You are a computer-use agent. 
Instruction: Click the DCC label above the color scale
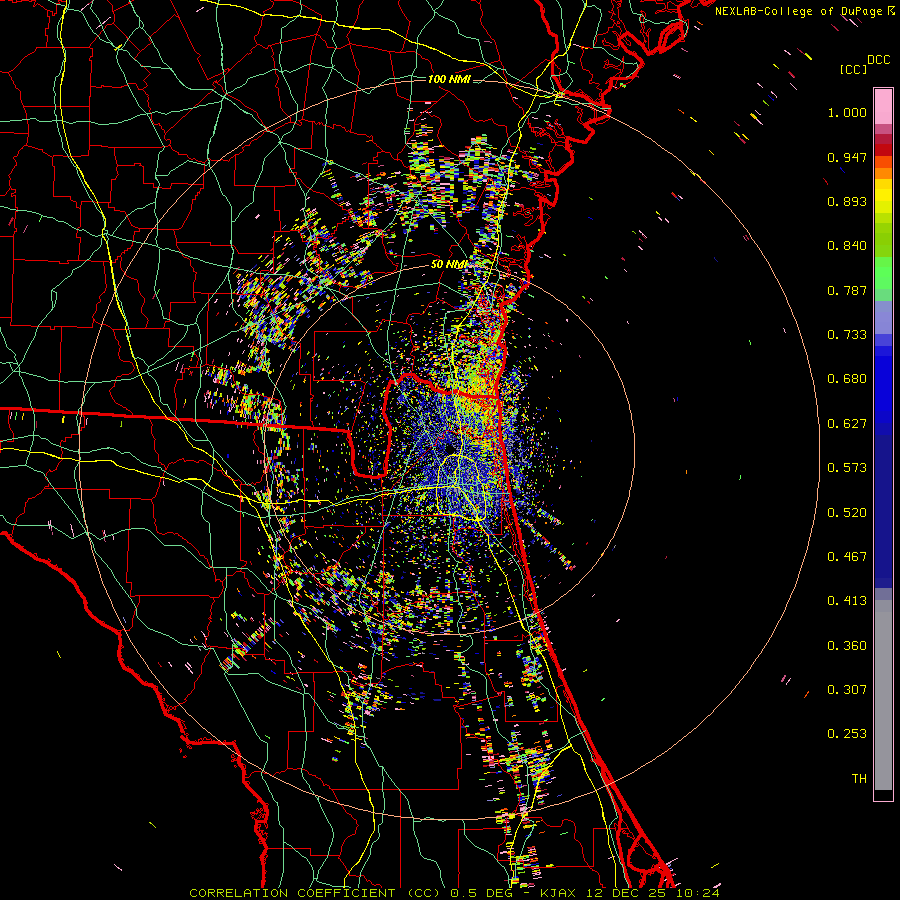(878, 60)
